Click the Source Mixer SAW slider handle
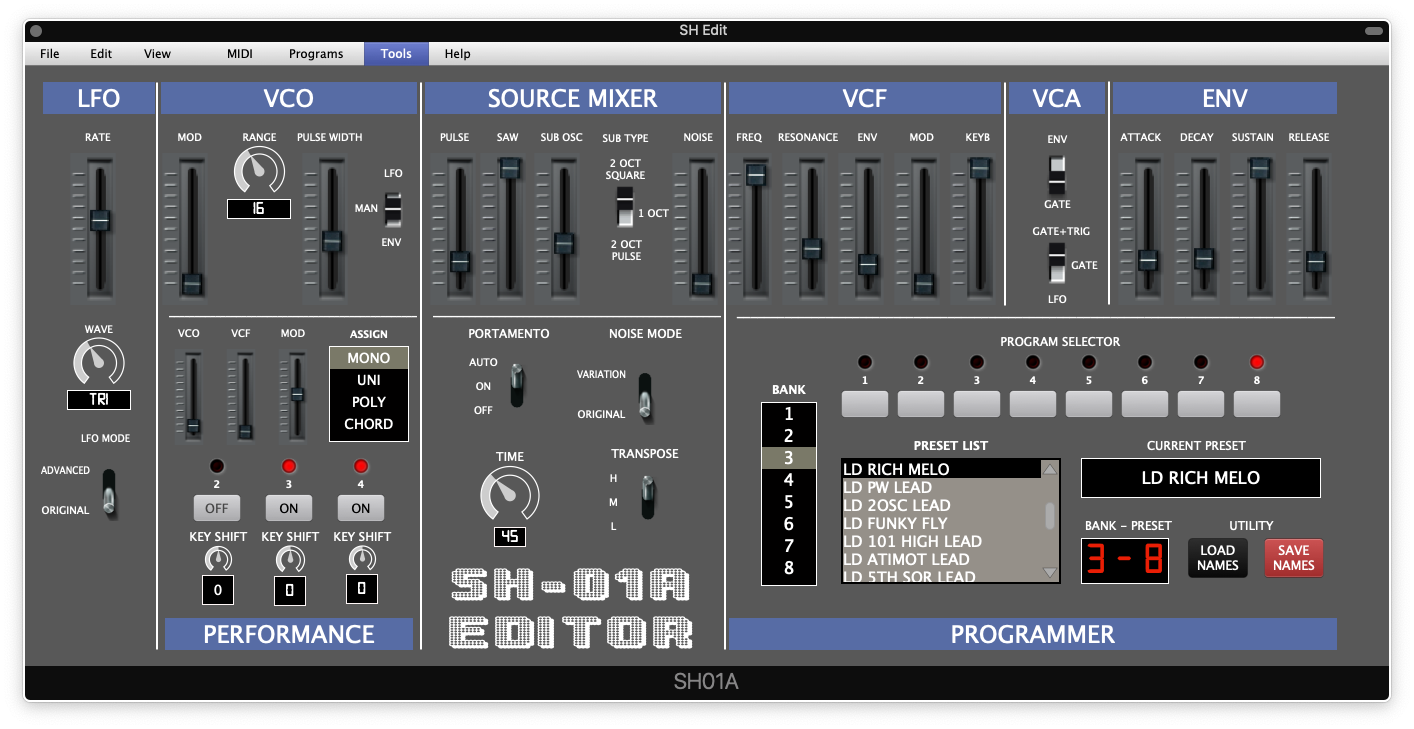Image resolution: width=1414 pixels, height=729 pixels. pyautogui.click(x=510, y=170)
